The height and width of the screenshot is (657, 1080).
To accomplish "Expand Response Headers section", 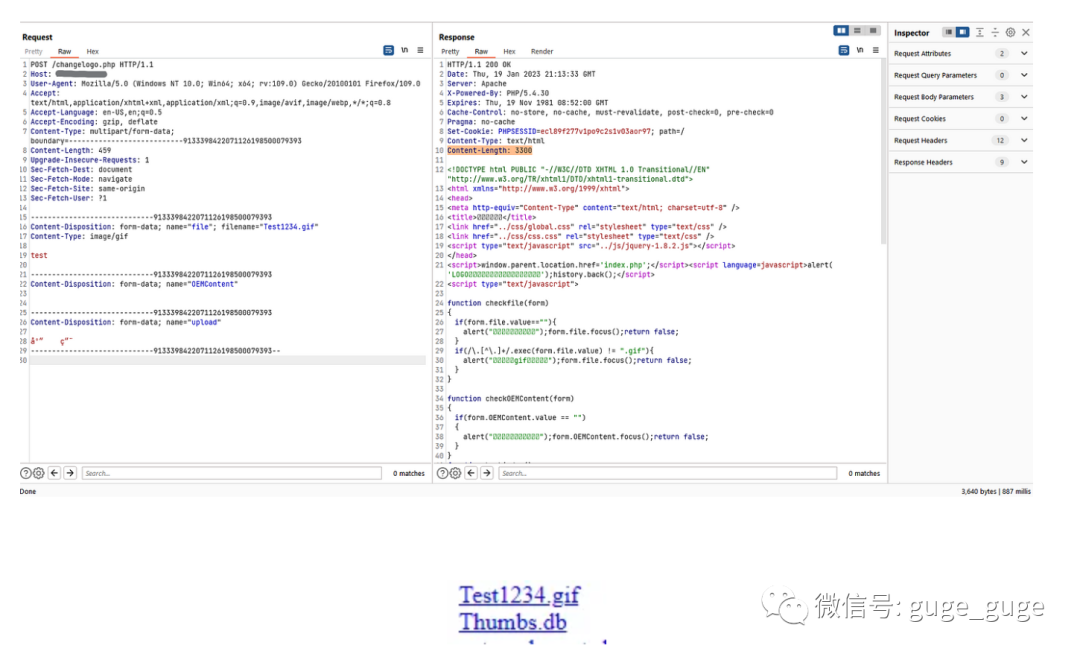I will 1024,163.
